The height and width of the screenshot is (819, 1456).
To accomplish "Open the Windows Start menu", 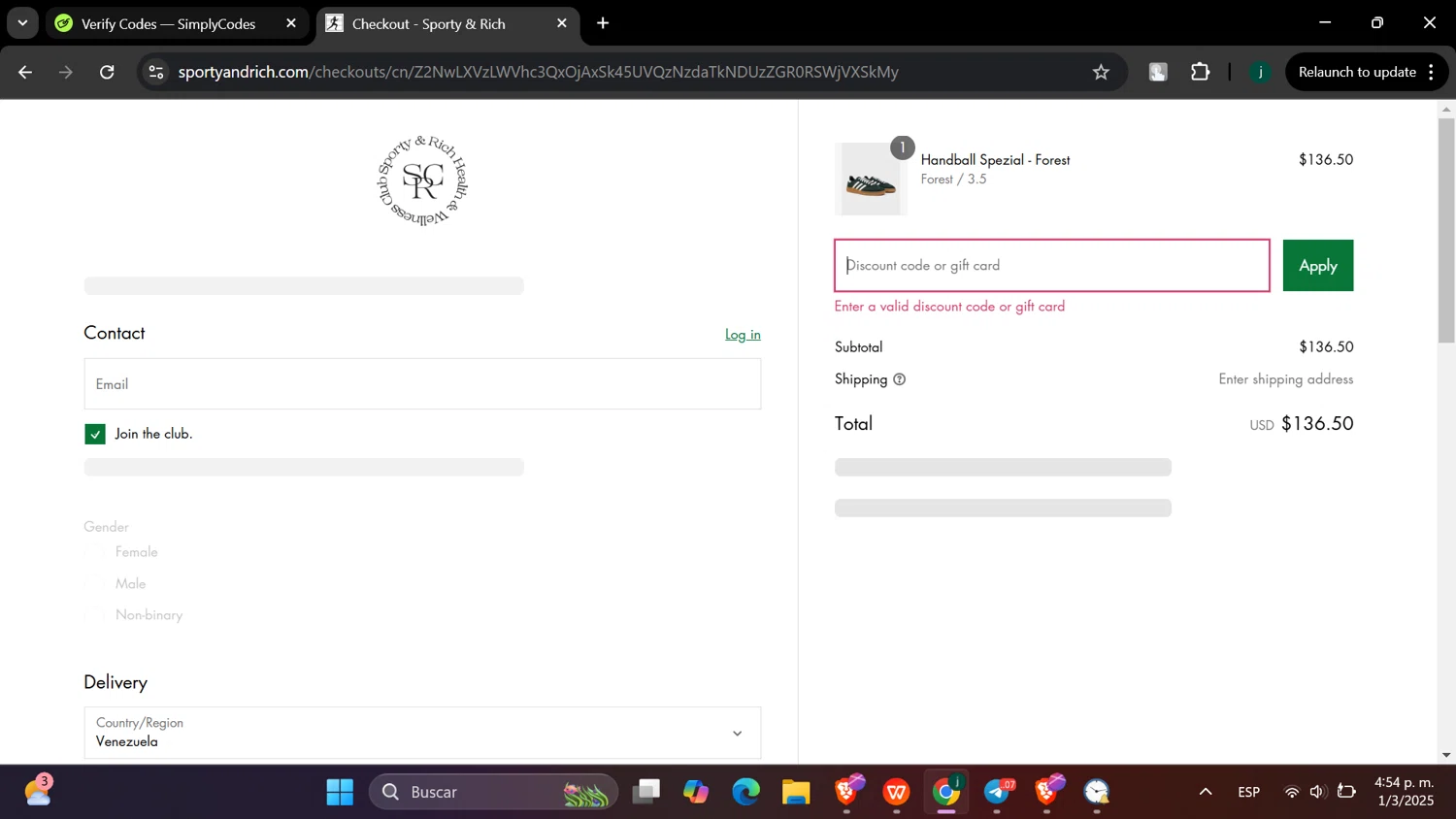I will pos(340,793).
